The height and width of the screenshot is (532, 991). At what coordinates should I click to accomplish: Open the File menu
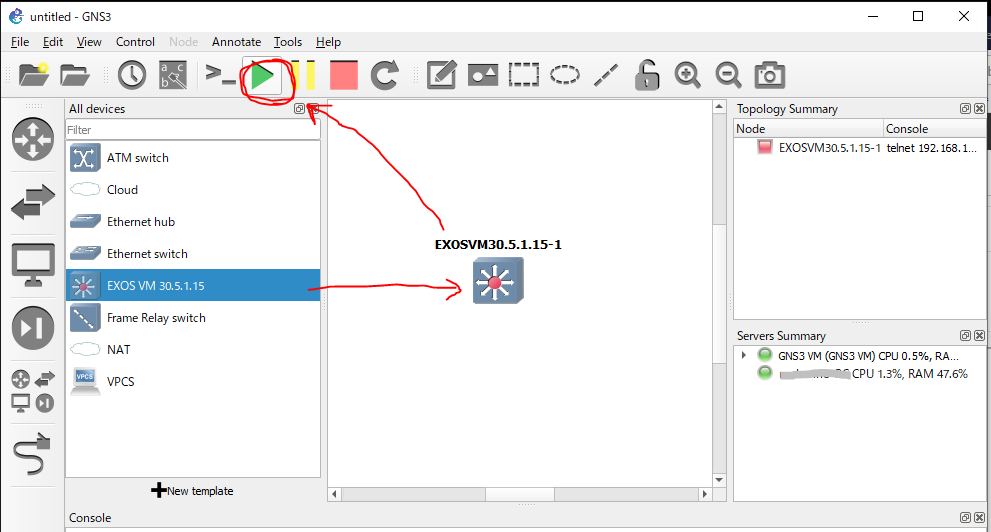20,42
